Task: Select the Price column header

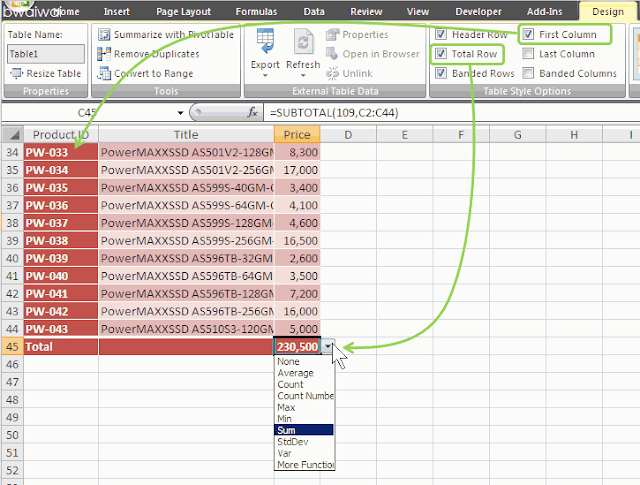Action: (x=297, y=135)
